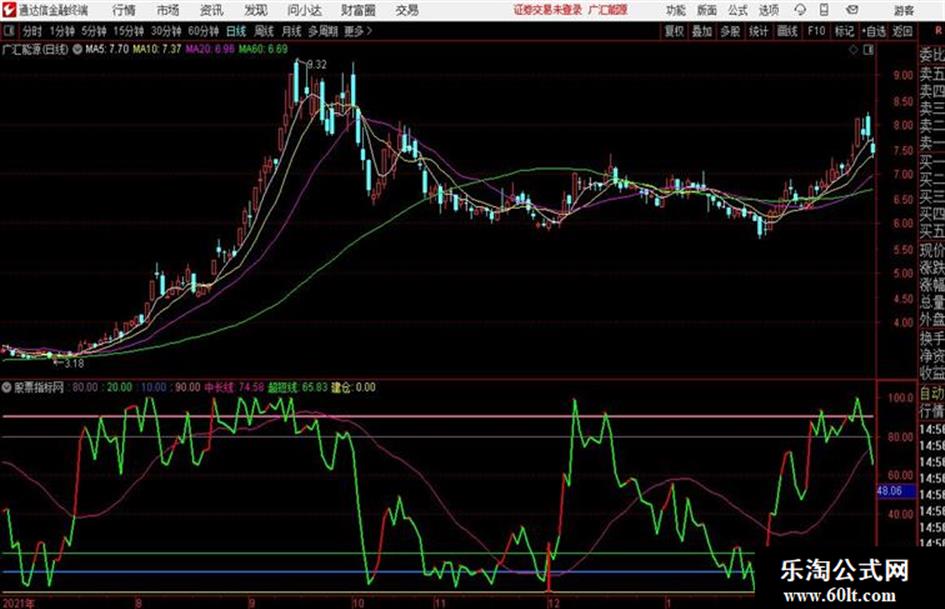Click the 画线 drawing button
Viewport: 945px width, 609px height.
(786, 31)
